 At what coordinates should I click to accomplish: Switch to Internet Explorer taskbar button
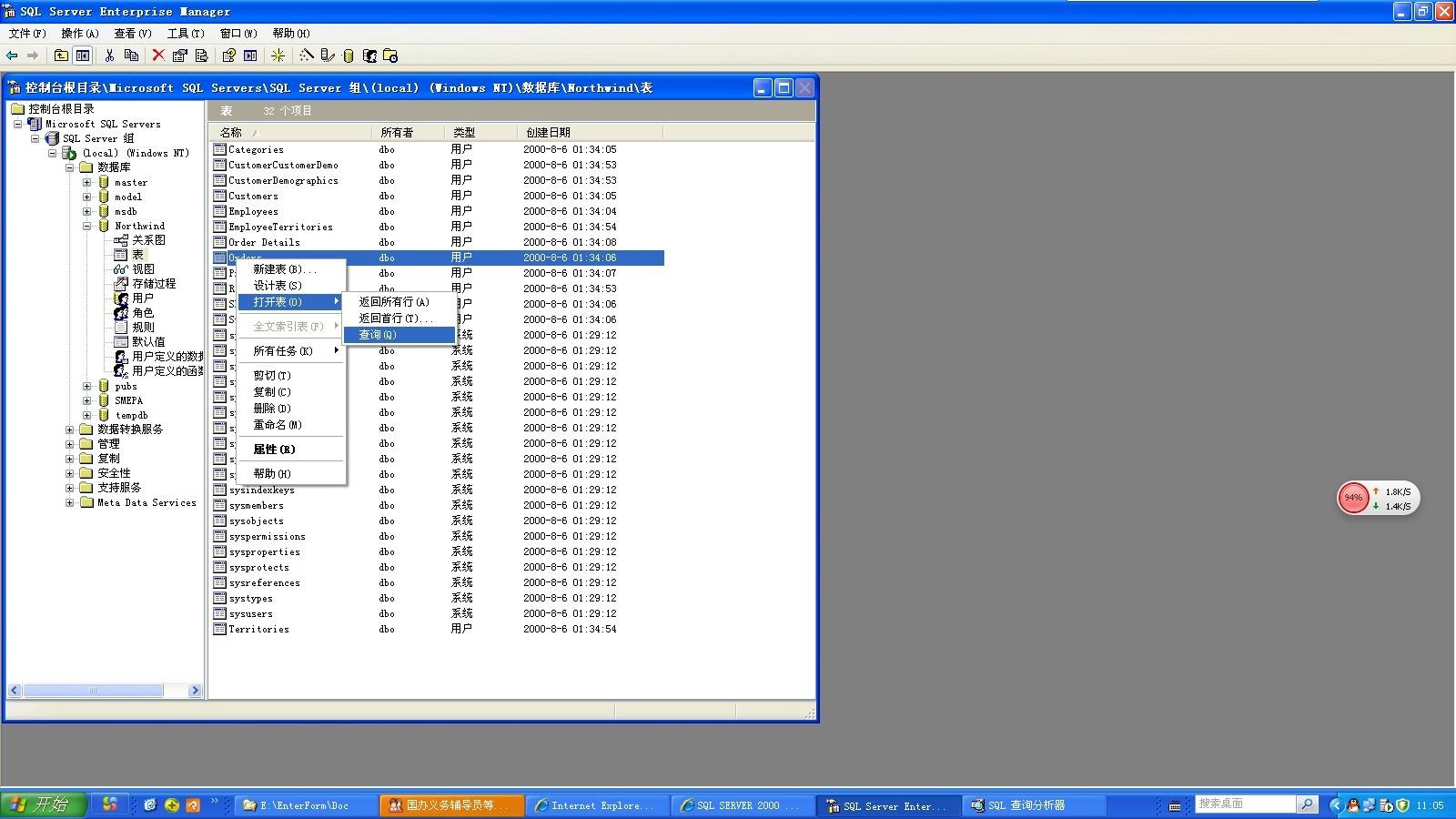pyautogui.click(x=598, y=805)
